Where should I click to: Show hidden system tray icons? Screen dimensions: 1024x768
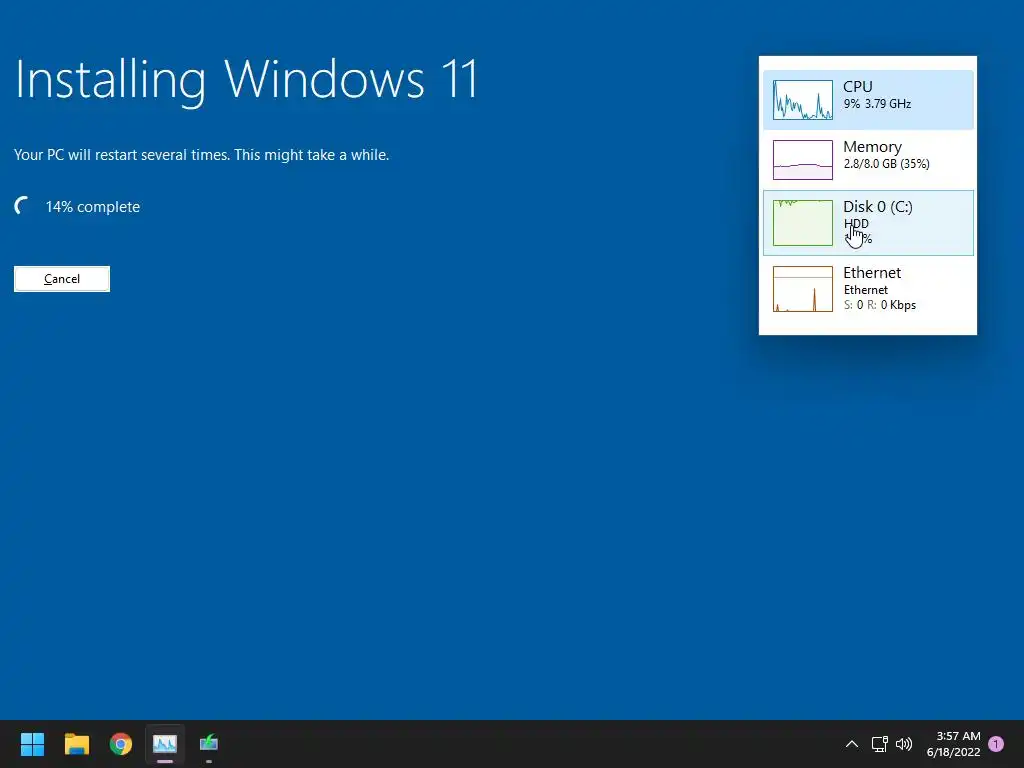(852, 744)
